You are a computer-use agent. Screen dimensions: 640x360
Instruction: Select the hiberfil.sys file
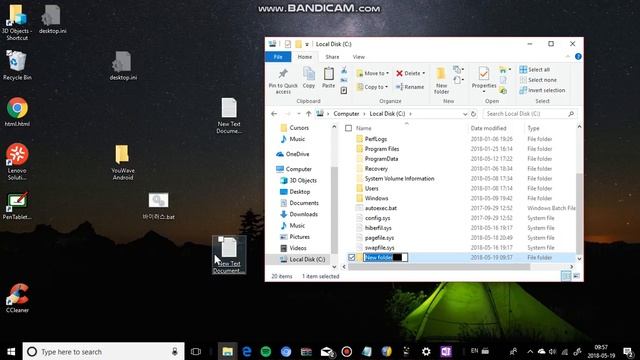click(378, 228)
